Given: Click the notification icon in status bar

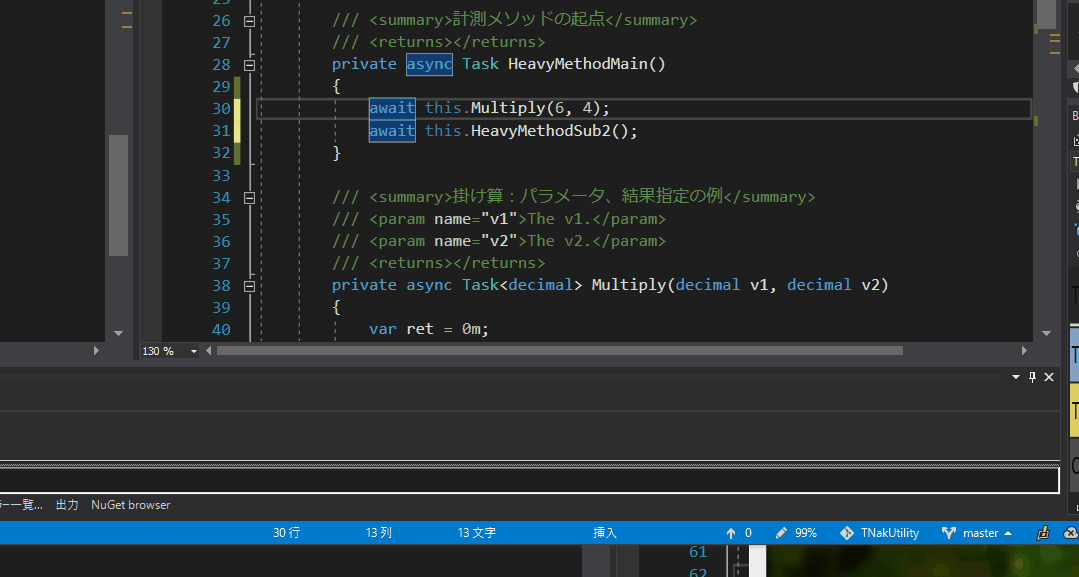Looking at the screenshot, I should (1042, 533).
